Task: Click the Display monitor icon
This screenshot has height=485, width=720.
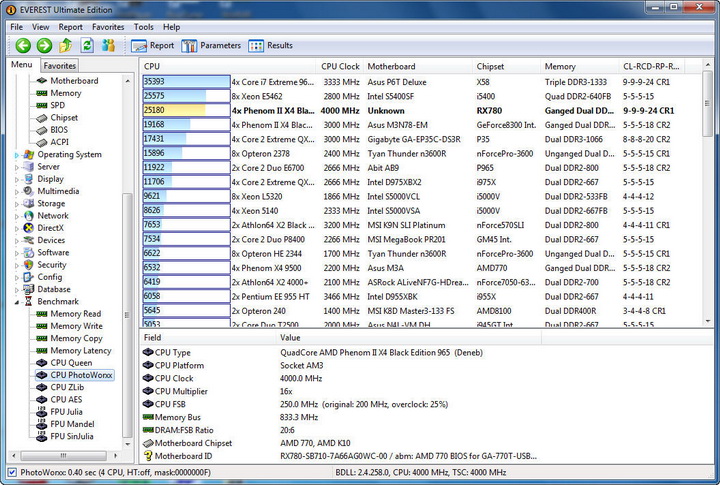Action: (x=28, y=179)
